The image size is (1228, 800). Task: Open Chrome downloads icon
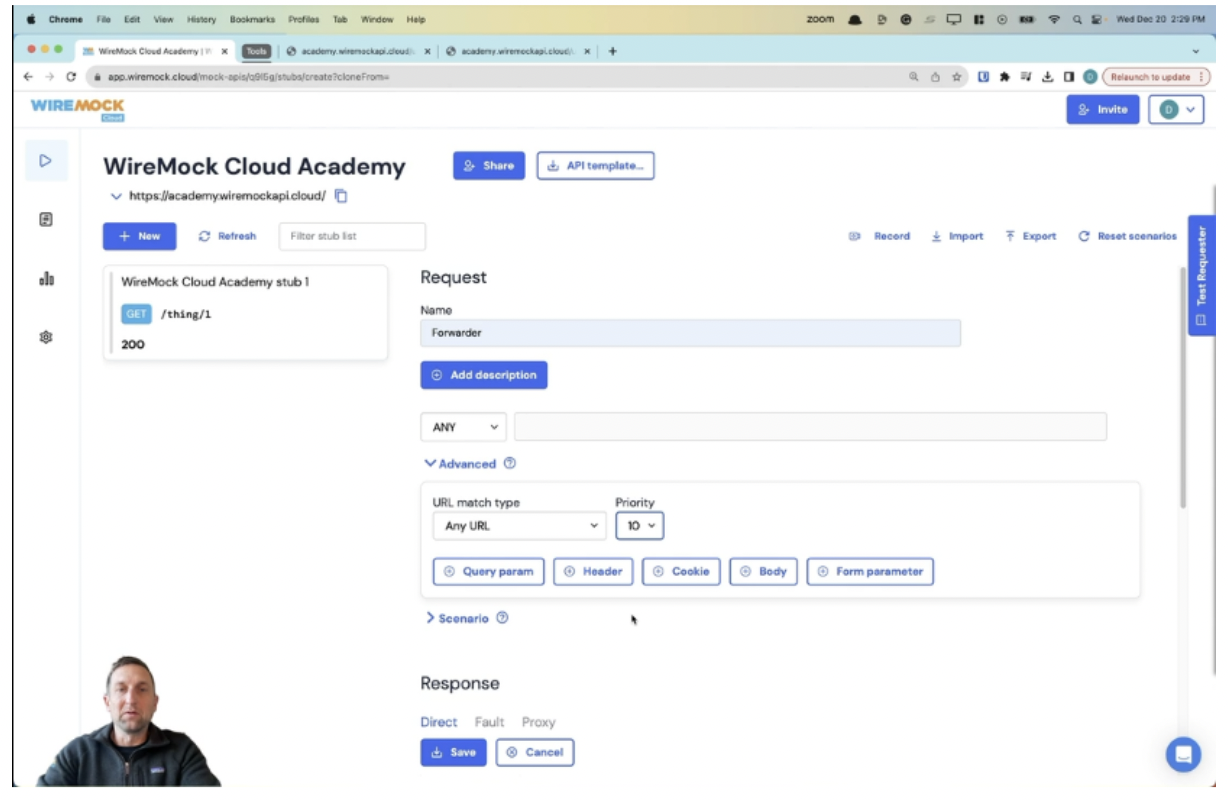[x=1047, y=77]
